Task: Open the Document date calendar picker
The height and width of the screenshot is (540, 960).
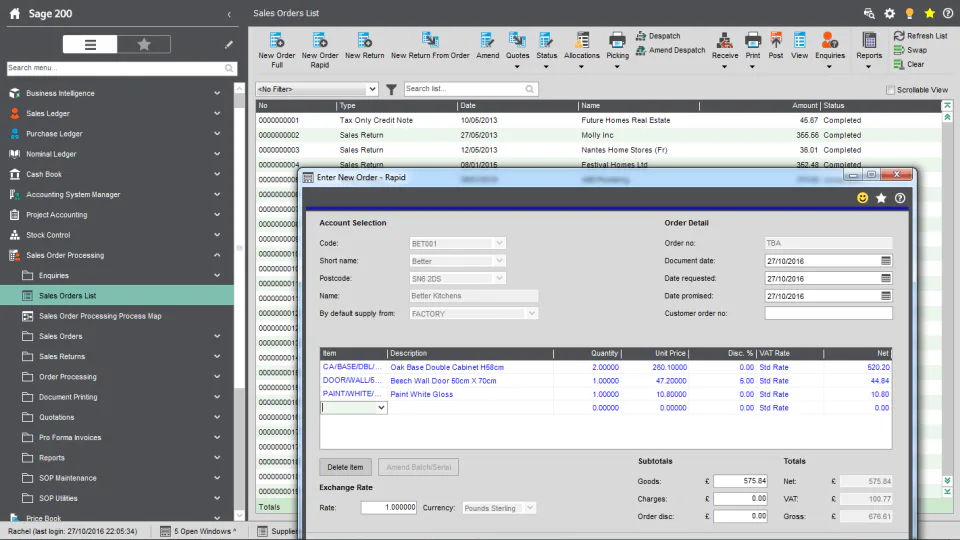Action: 886,261
